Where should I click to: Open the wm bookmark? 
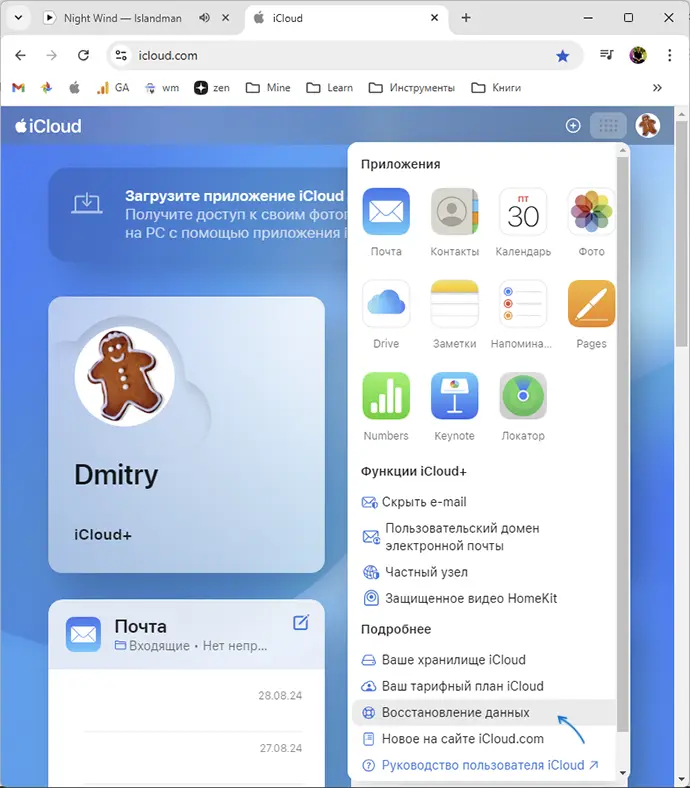162,88
